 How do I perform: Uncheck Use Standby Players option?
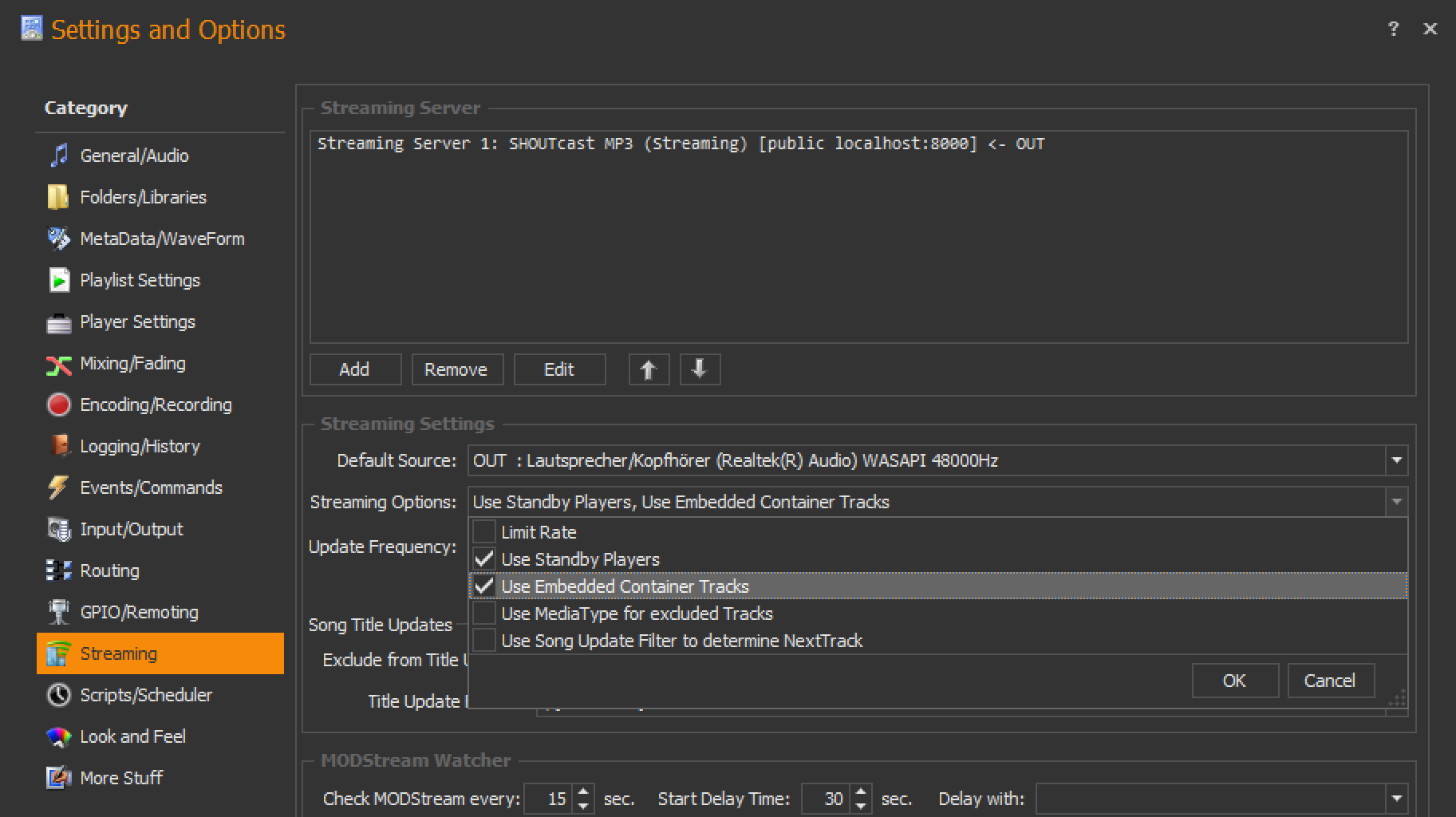[x=484, y=559]
